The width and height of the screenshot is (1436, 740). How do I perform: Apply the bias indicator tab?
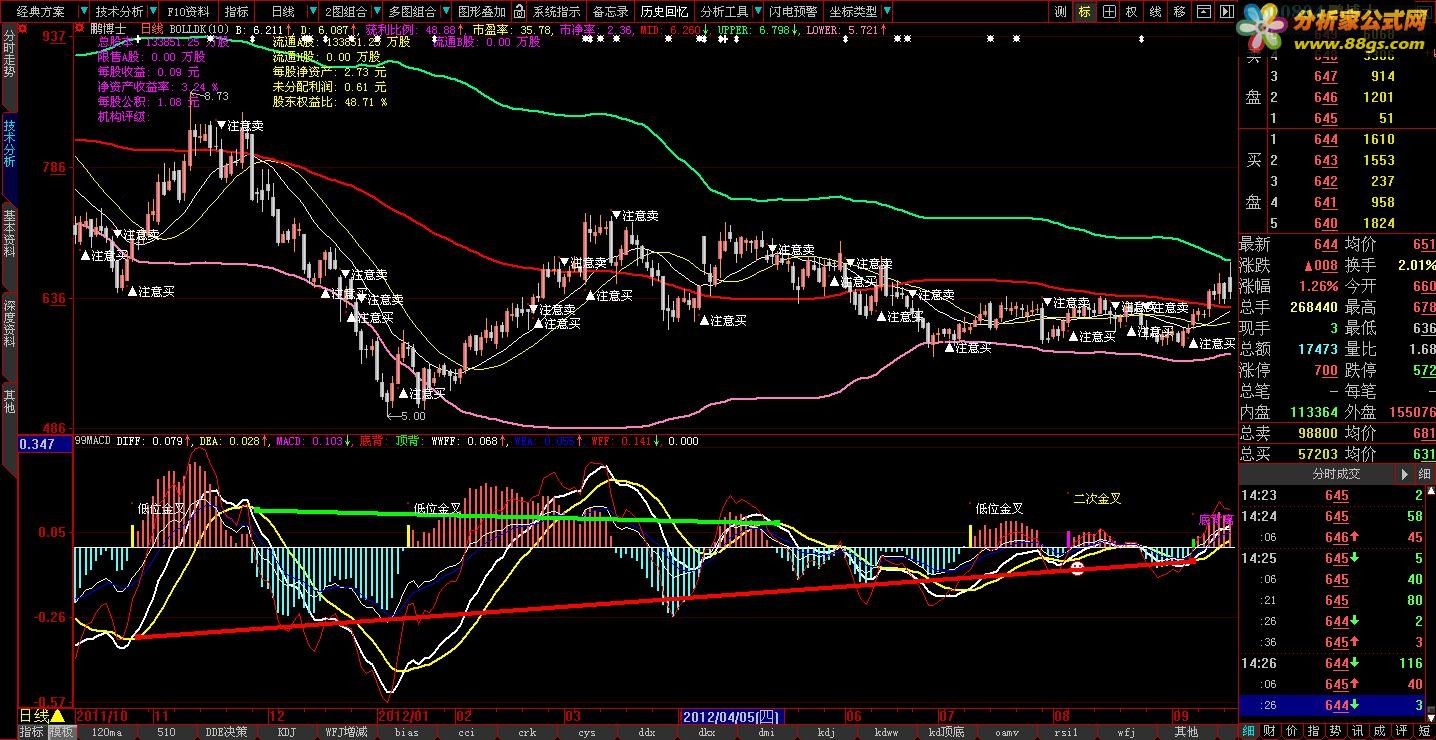[x=406, y=732]
